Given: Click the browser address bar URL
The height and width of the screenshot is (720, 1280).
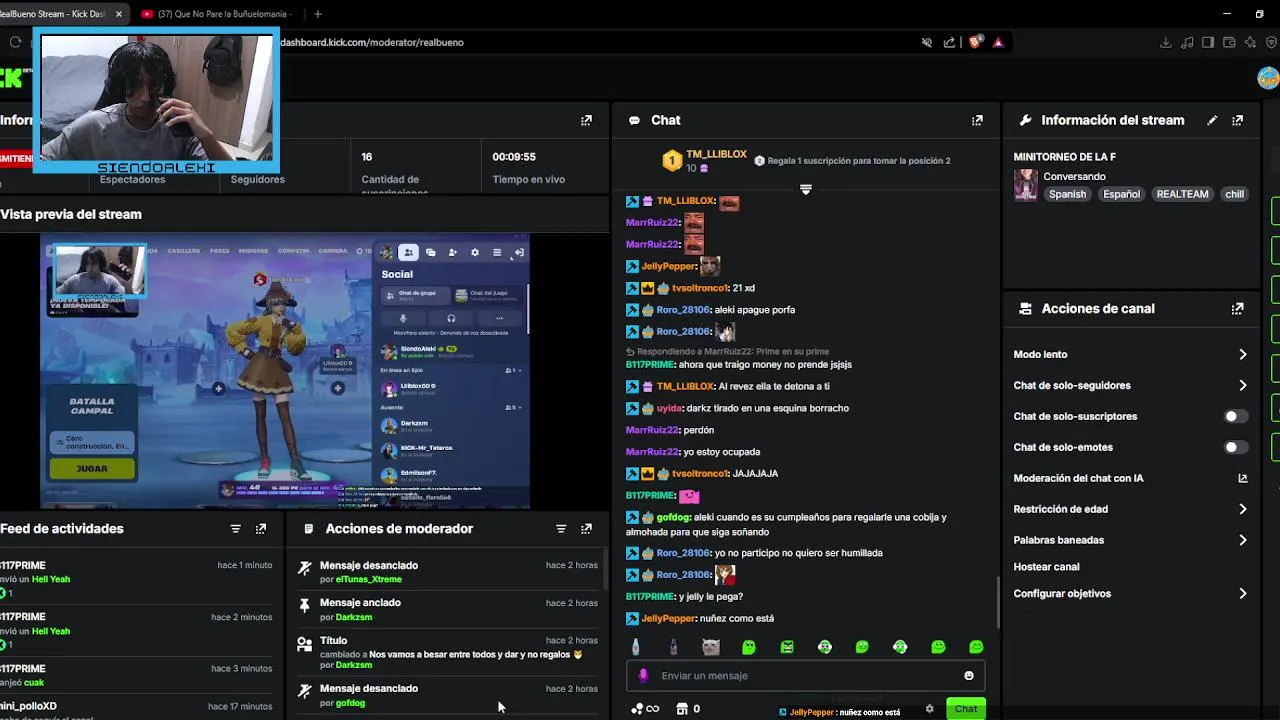Looking at the screenshot, I should (371, 42).
